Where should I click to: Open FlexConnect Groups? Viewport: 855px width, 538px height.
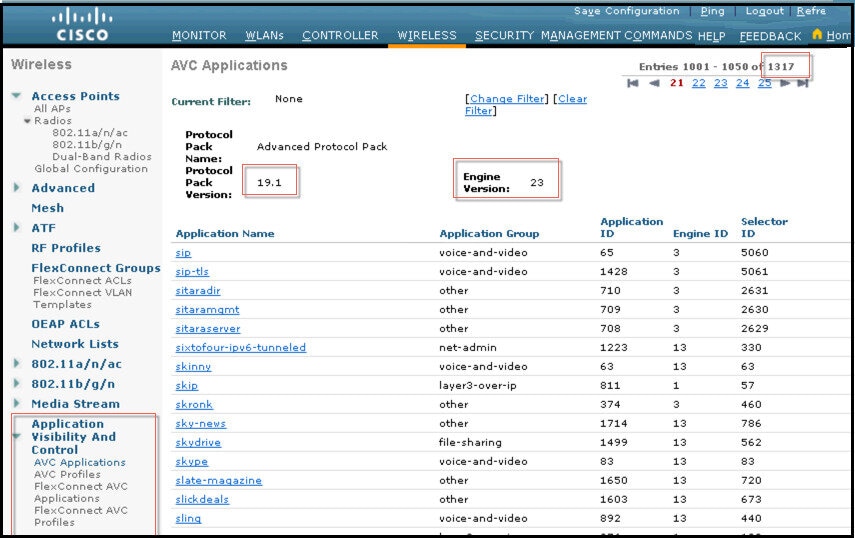pos(96,268)
